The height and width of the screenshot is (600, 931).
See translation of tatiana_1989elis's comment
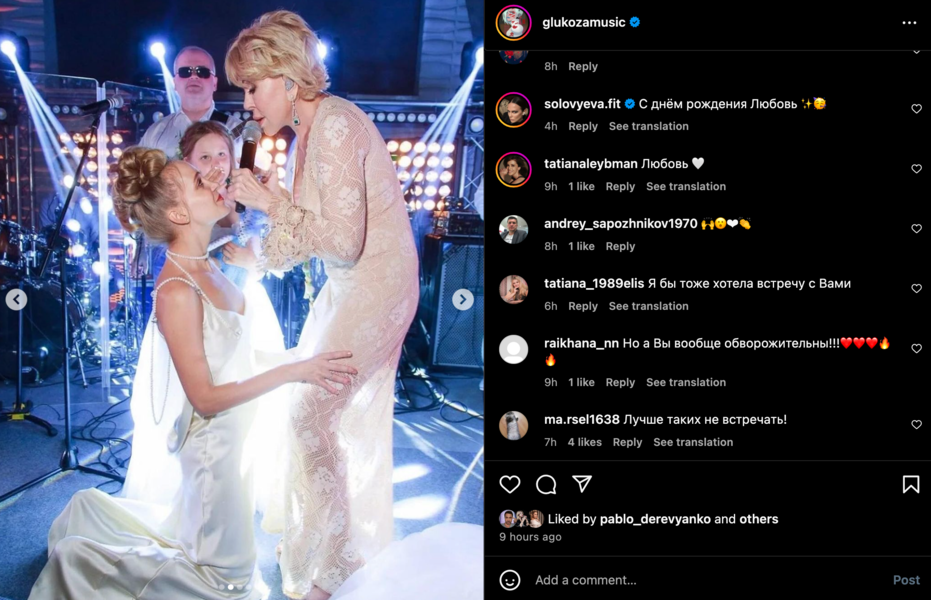[x=648, y=306]
